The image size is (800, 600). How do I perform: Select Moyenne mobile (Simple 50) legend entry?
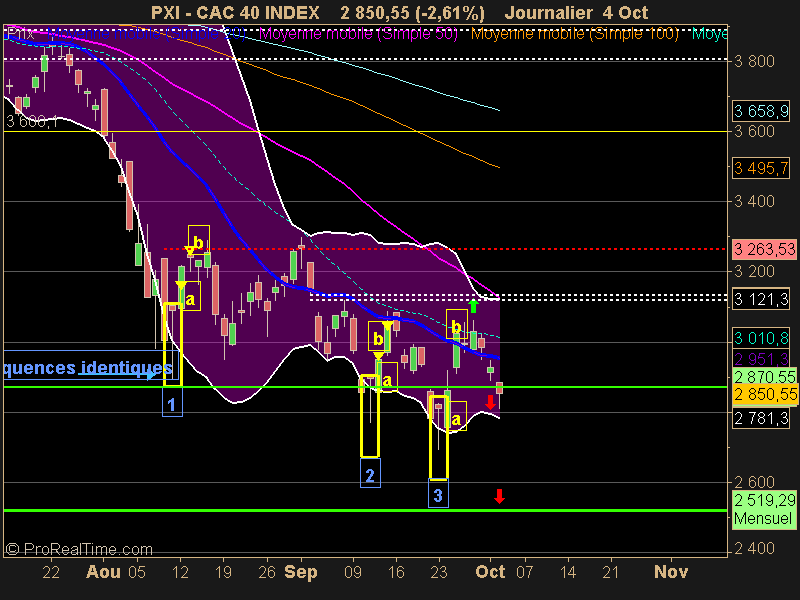tap(358, 34)
